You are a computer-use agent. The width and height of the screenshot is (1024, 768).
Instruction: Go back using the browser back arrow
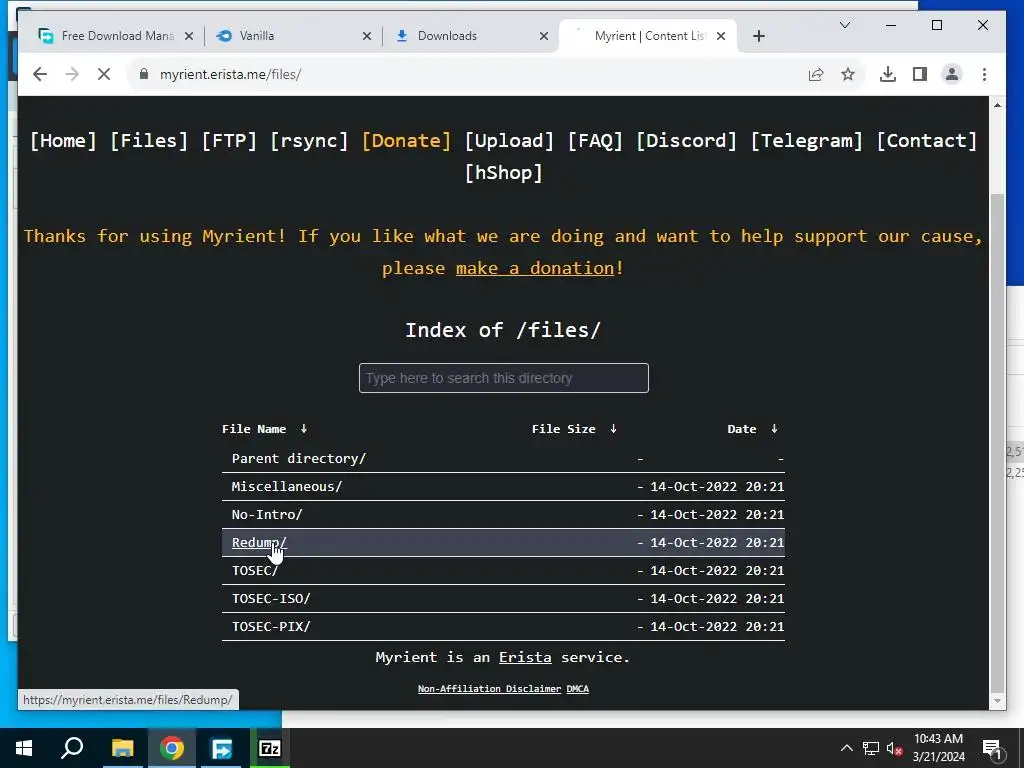pyautogui.click(x=40, y=74)
